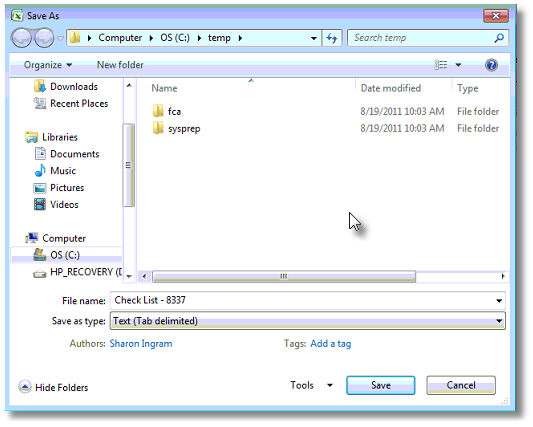Click the fca folder icon
This screenshot has width=533, height=427.
click(x=158, y=111)
